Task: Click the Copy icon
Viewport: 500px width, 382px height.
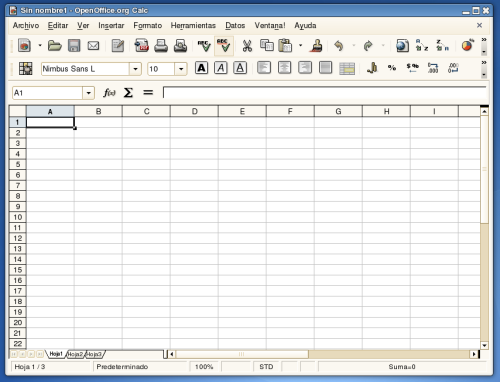Action: (267, 45)
